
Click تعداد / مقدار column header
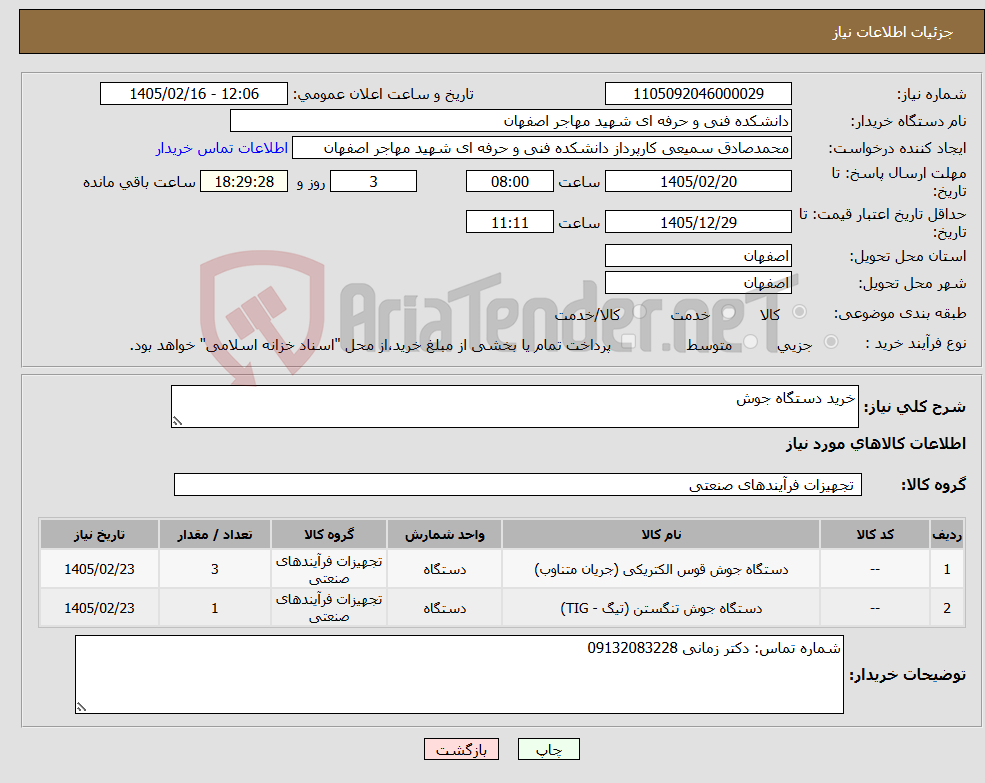click(x=214, y=534)
